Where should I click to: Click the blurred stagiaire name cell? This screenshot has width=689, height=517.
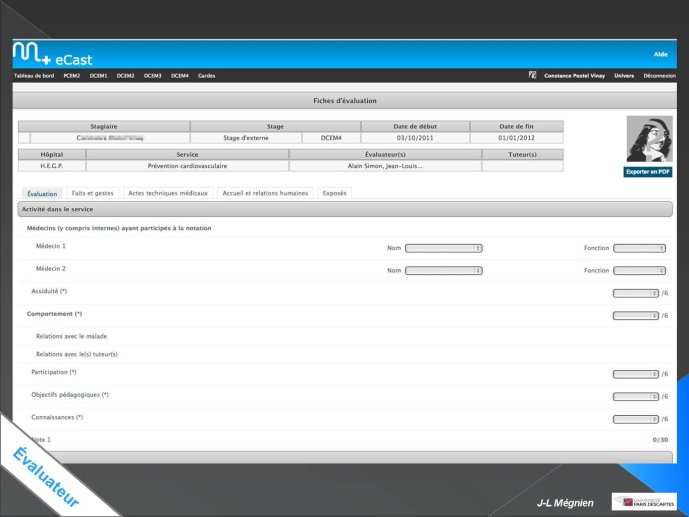(x=110, y=138)
